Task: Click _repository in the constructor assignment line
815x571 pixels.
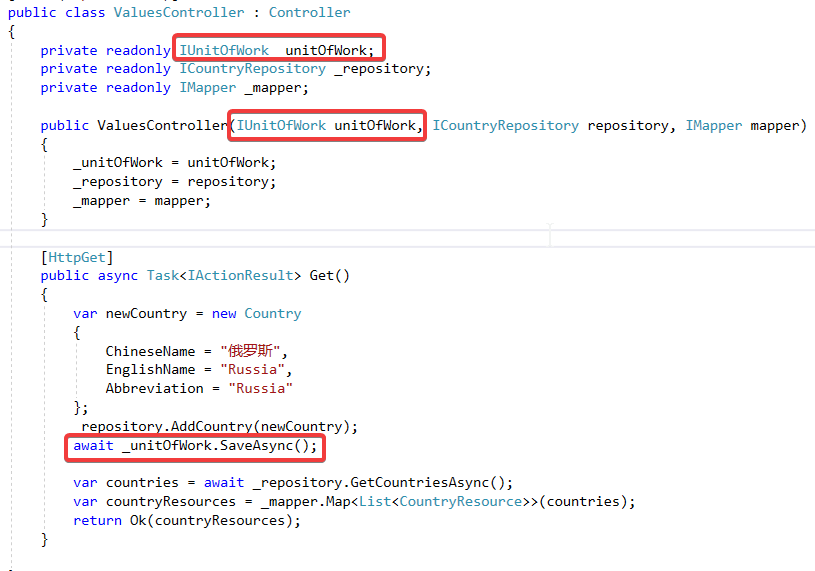Action: 118,182
